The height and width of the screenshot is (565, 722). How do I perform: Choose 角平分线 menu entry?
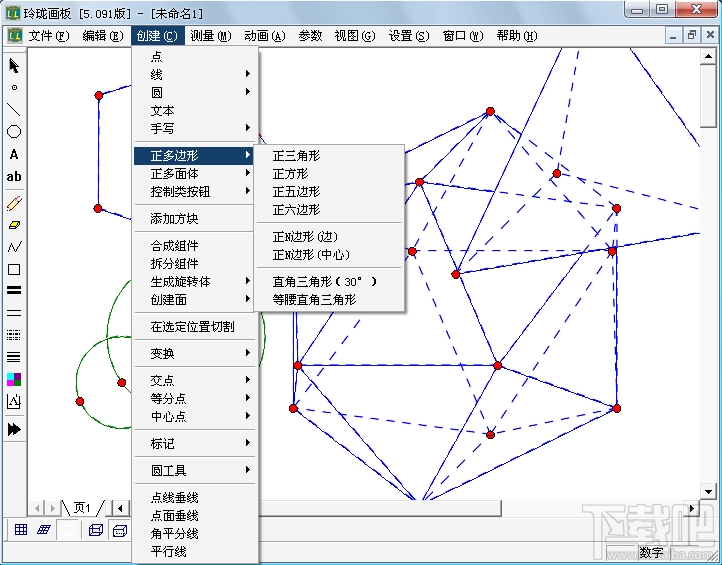195,533
